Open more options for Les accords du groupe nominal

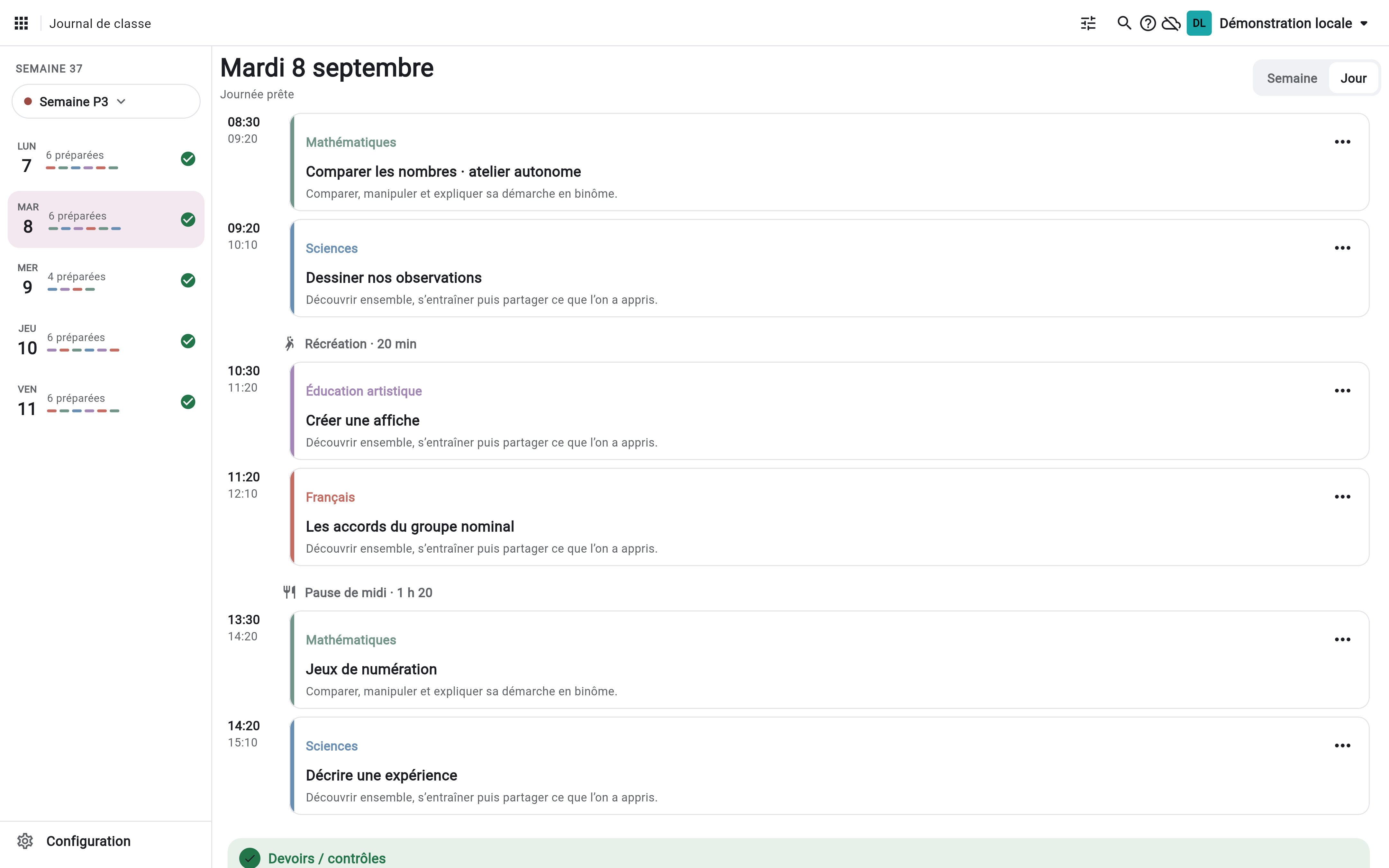pos(1342,497)
